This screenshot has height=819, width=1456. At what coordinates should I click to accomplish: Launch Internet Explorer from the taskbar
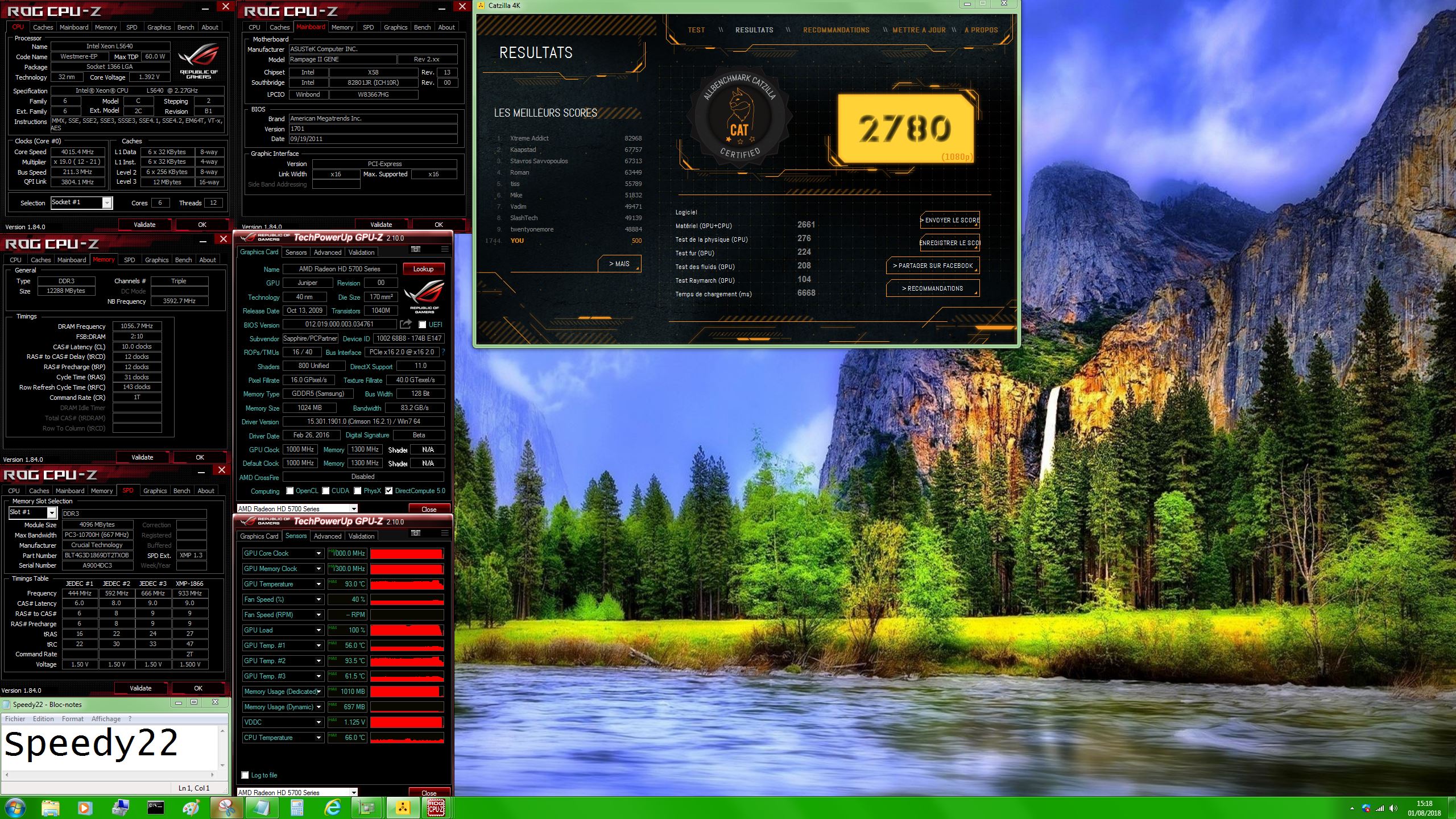[x=332, y=808]
